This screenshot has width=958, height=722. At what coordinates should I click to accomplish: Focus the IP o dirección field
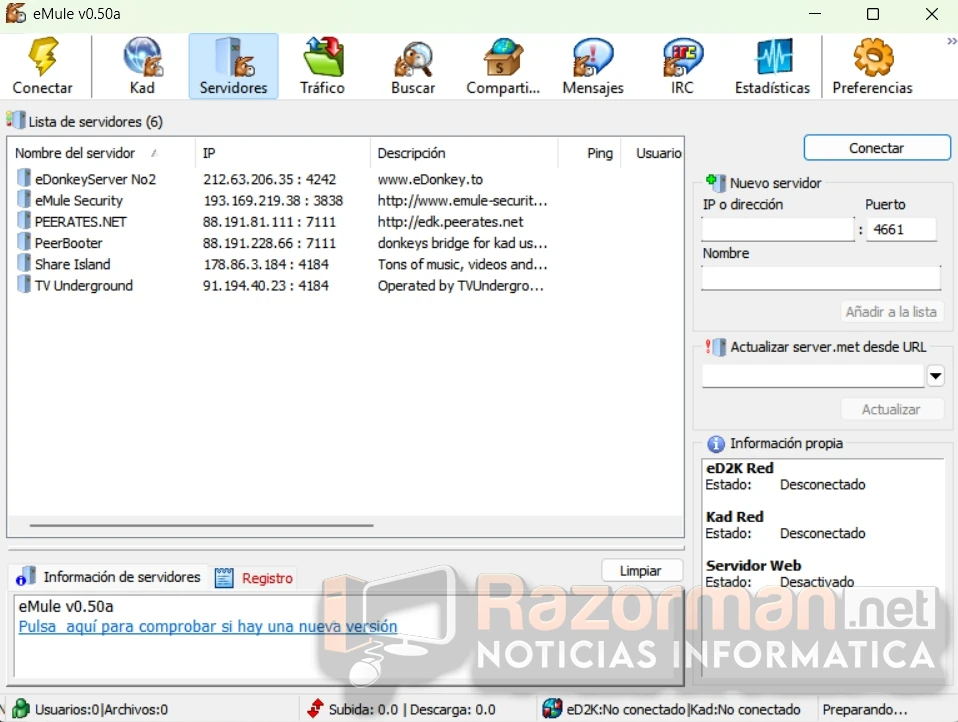[778, 229]
